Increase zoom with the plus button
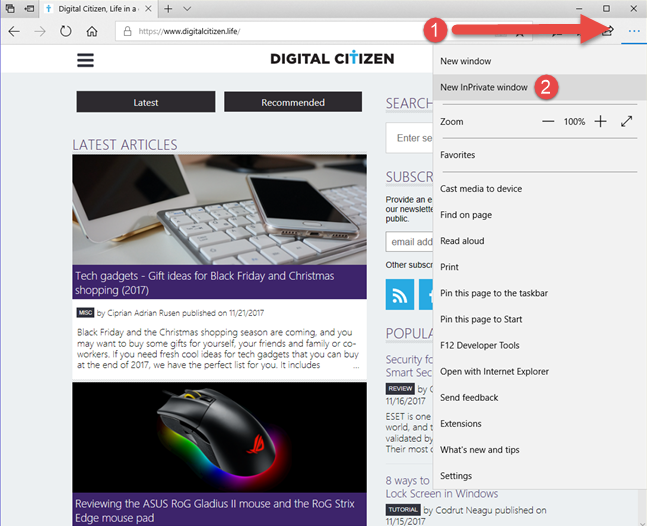Screen dimensions: 647x526 click(x=600, y=121)
